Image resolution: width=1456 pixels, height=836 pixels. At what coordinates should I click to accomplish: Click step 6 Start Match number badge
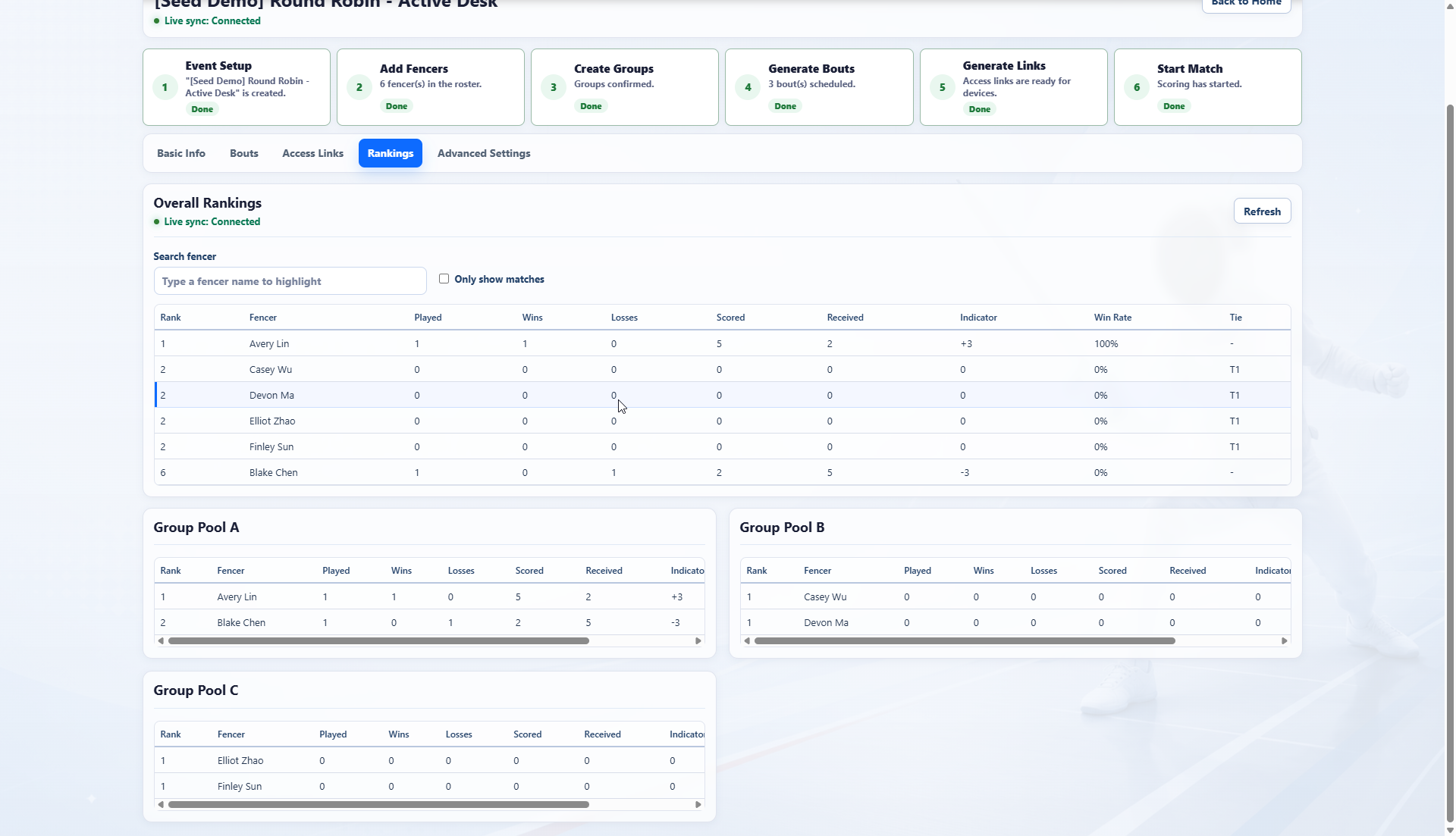click(x=1137, y=87)
